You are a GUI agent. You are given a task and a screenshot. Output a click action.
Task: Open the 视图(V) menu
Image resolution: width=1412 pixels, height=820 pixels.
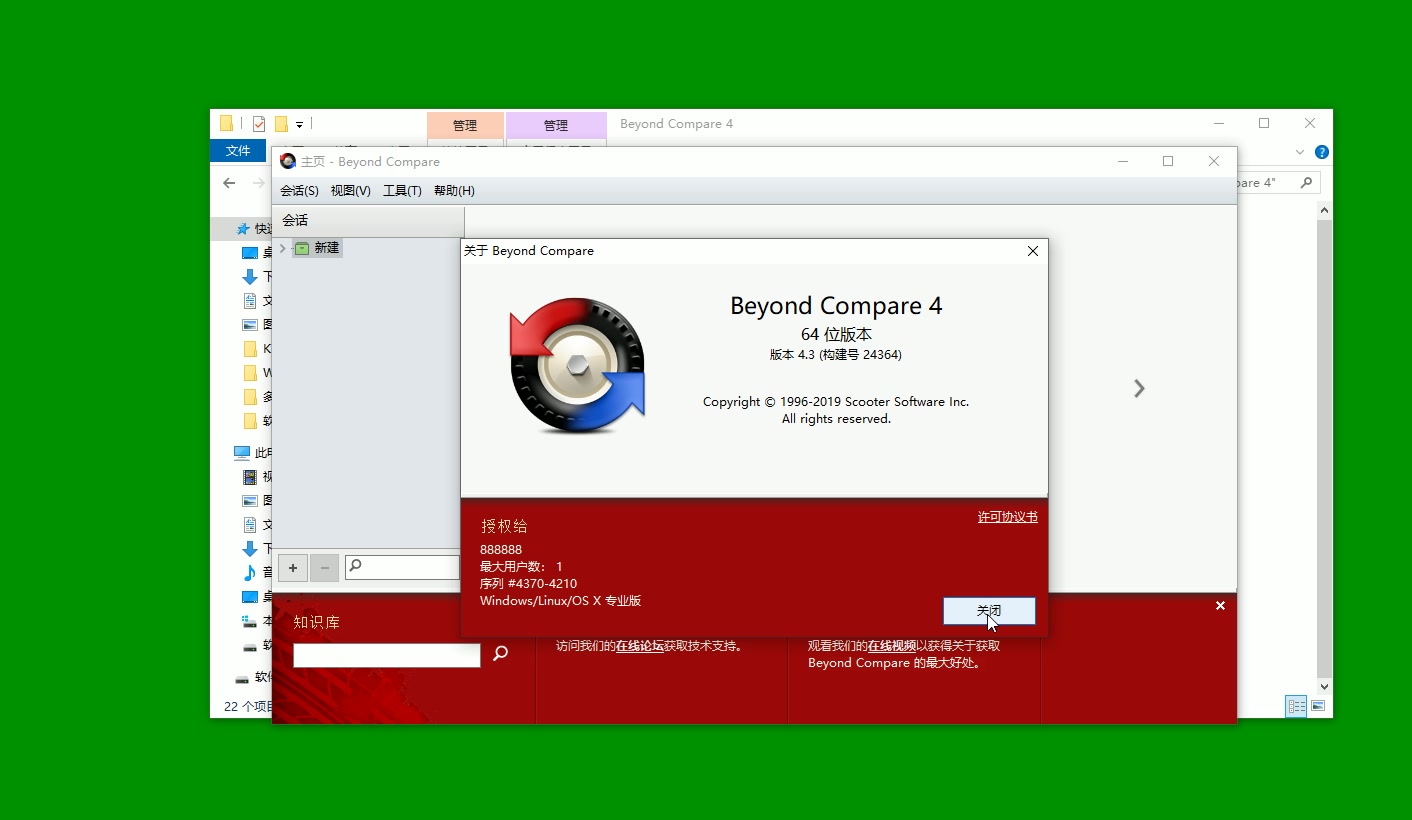pos(350,191)
